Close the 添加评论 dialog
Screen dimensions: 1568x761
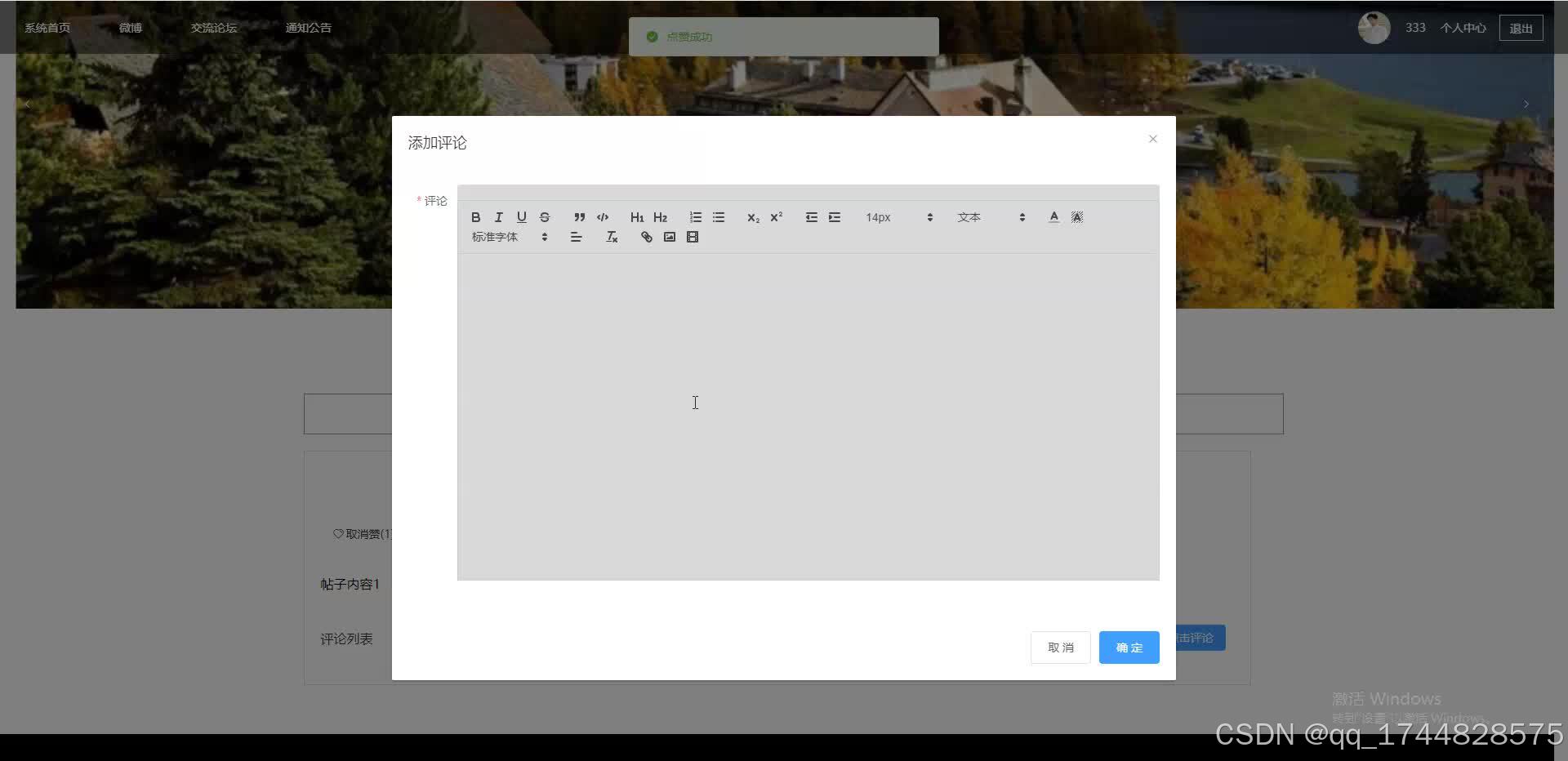(x=1152, y=139)
